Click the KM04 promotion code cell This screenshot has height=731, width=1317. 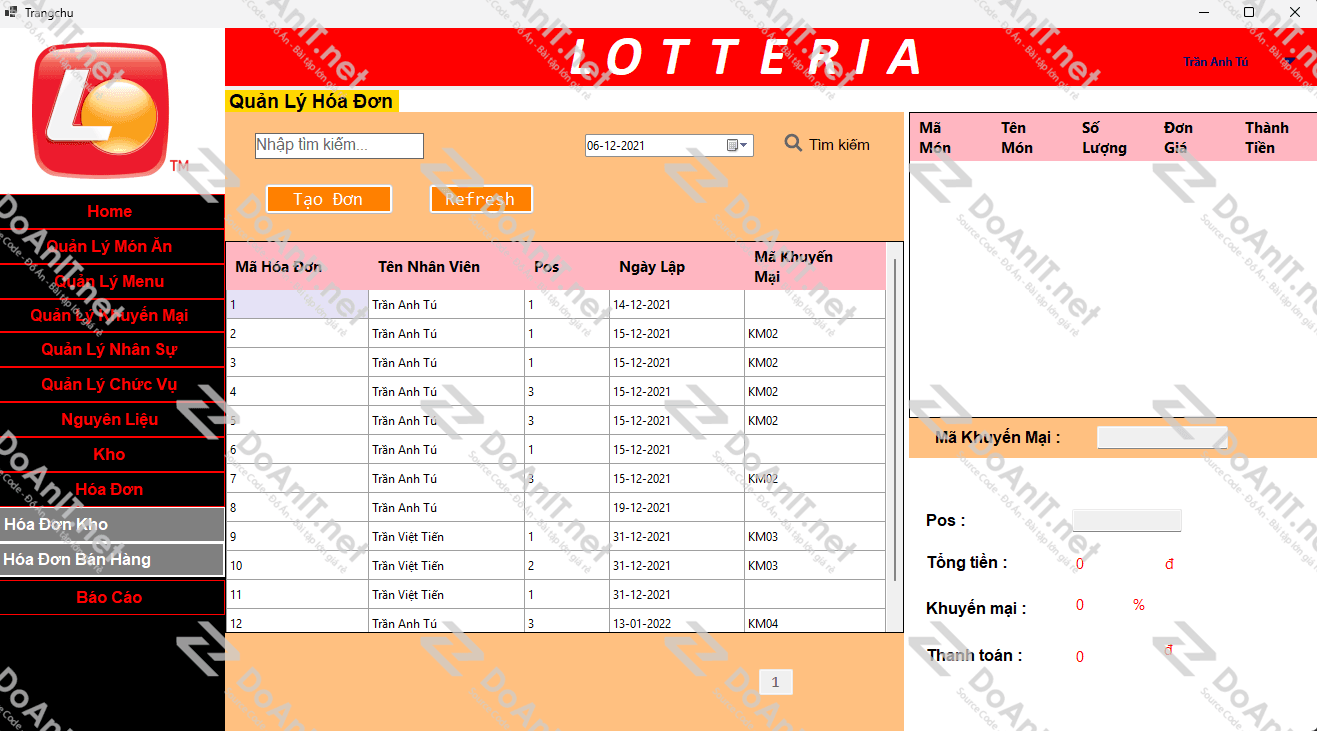tap(815, 623)
